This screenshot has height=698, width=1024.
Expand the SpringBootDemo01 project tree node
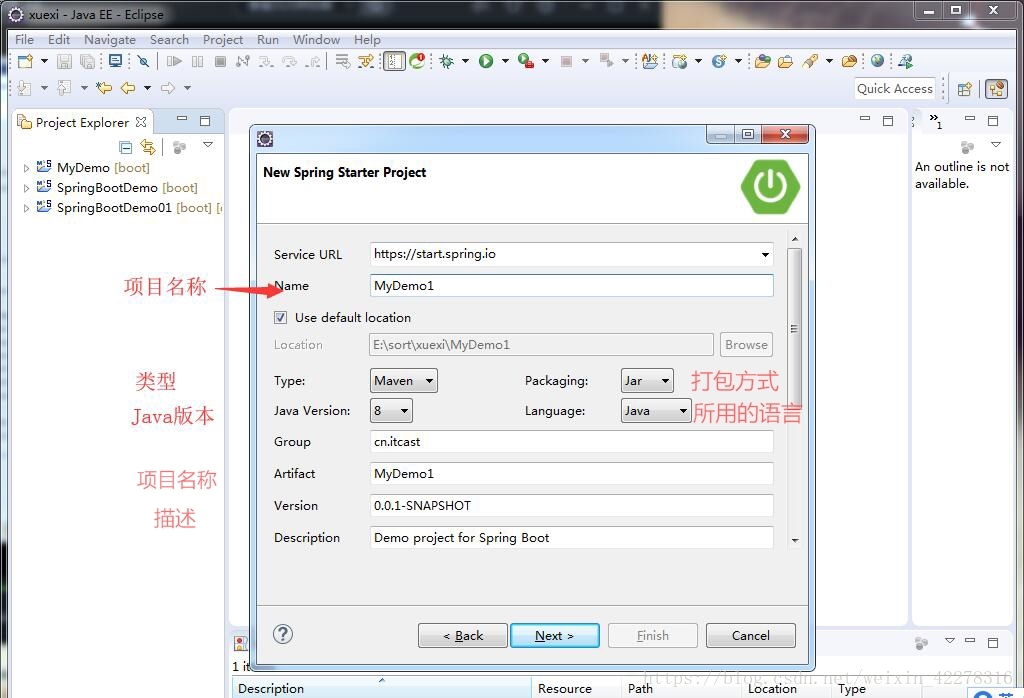(x=26, y=208)
